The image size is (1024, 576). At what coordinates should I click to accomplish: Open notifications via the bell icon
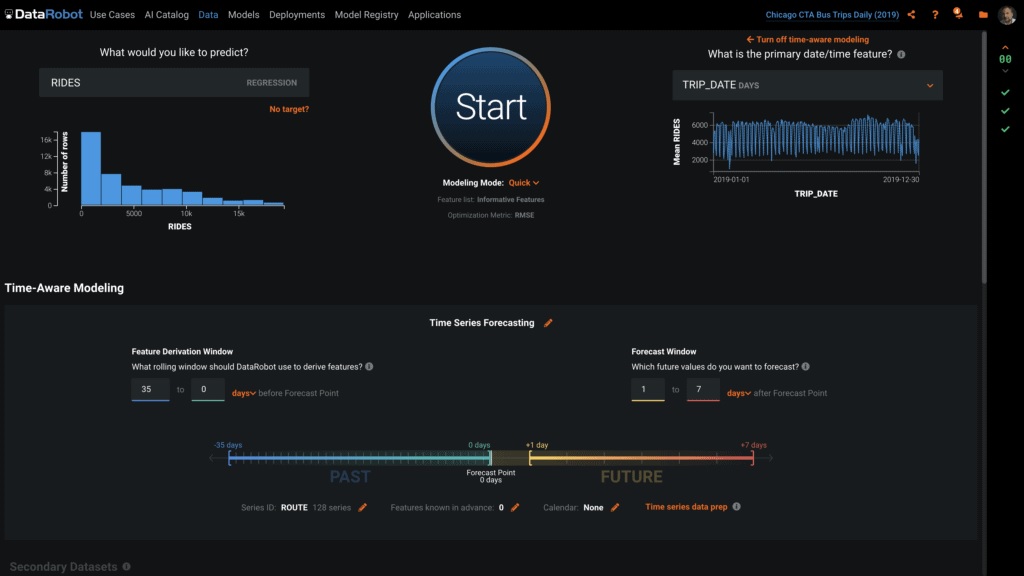pos(957,14)
